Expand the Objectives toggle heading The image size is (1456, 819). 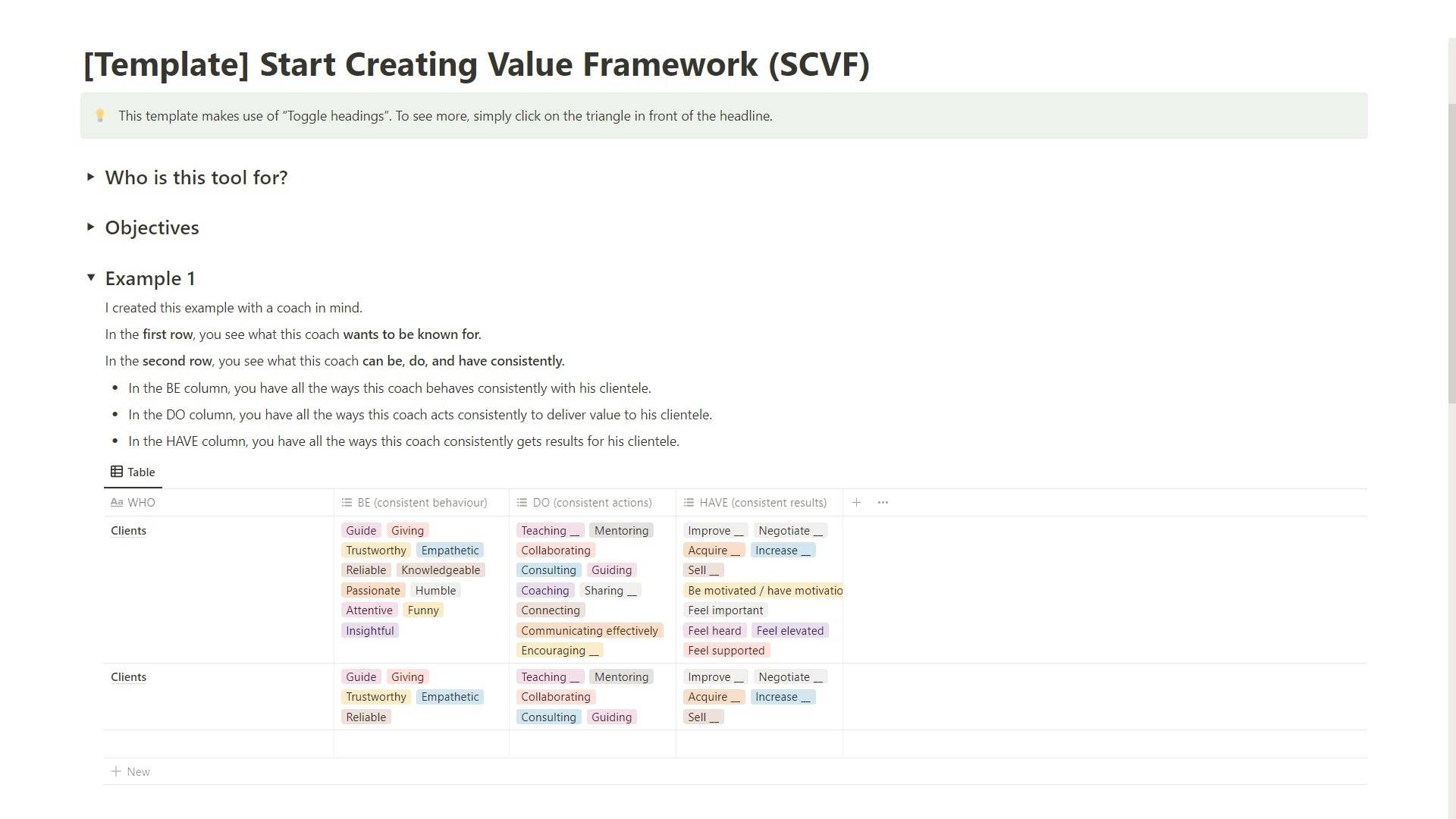click(x=91, y=227)
